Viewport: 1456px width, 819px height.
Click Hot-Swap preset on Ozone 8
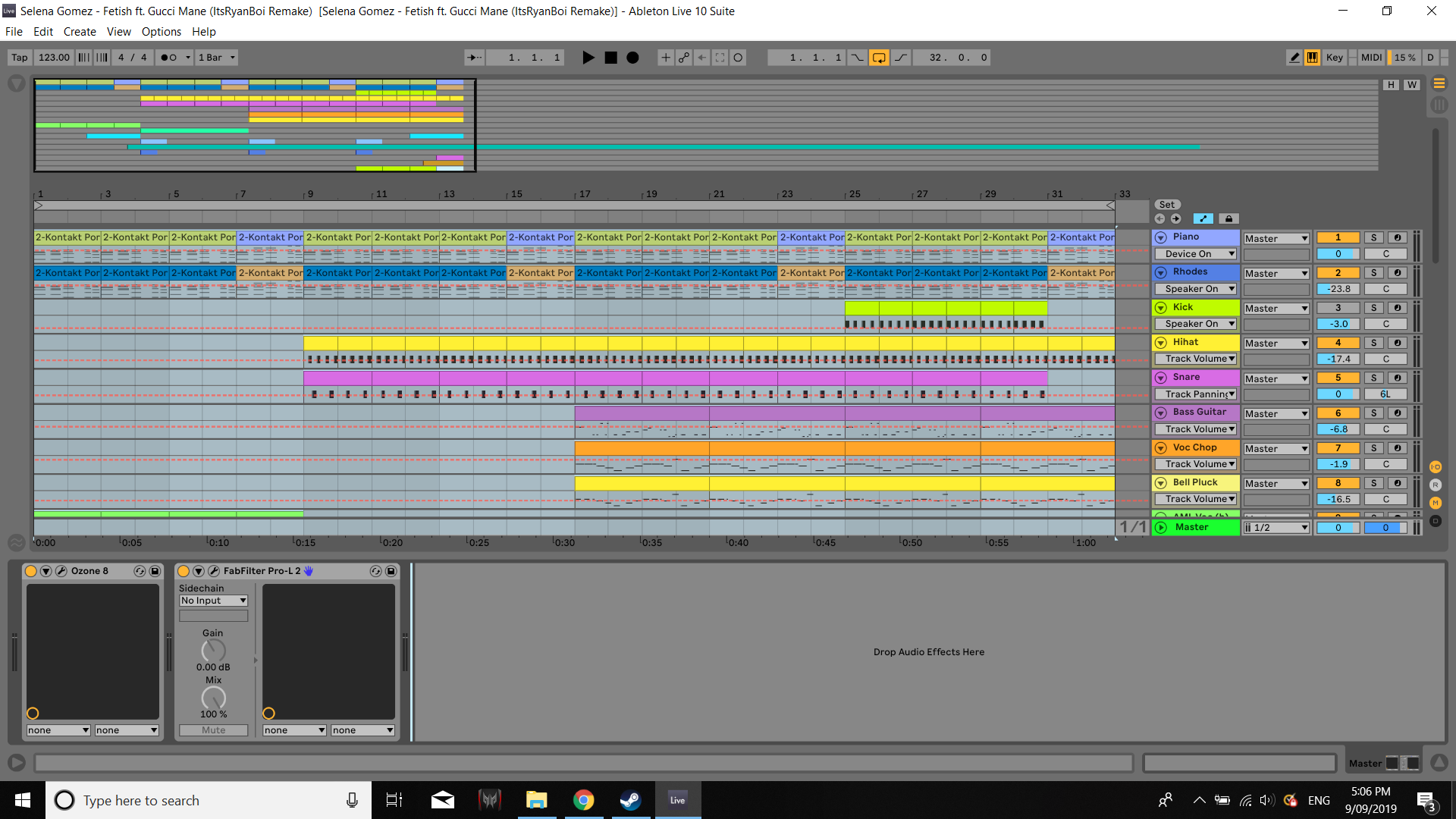click(x=140, y=571)
